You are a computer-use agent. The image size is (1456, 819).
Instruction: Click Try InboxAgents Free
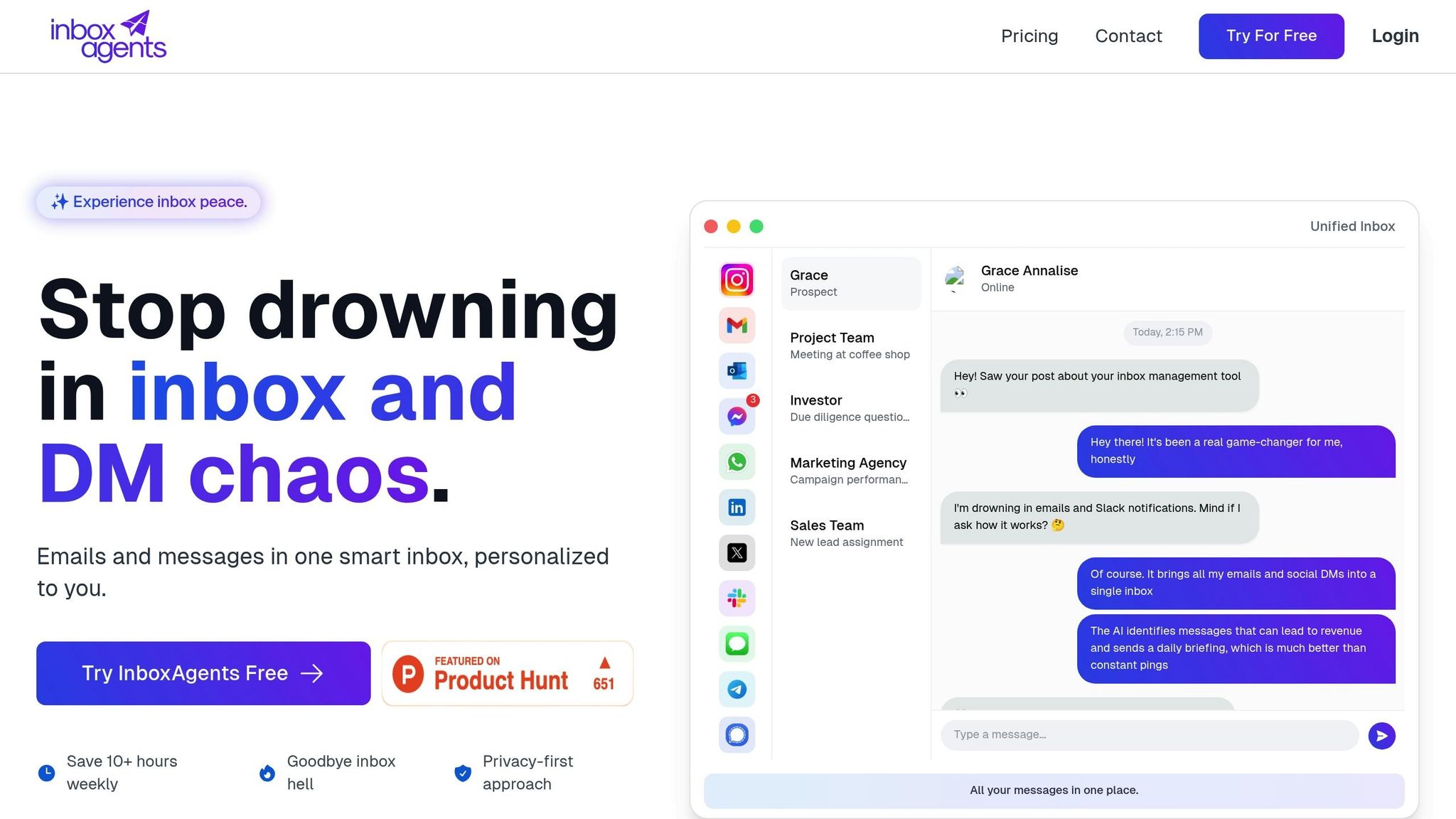coord(203,673)
